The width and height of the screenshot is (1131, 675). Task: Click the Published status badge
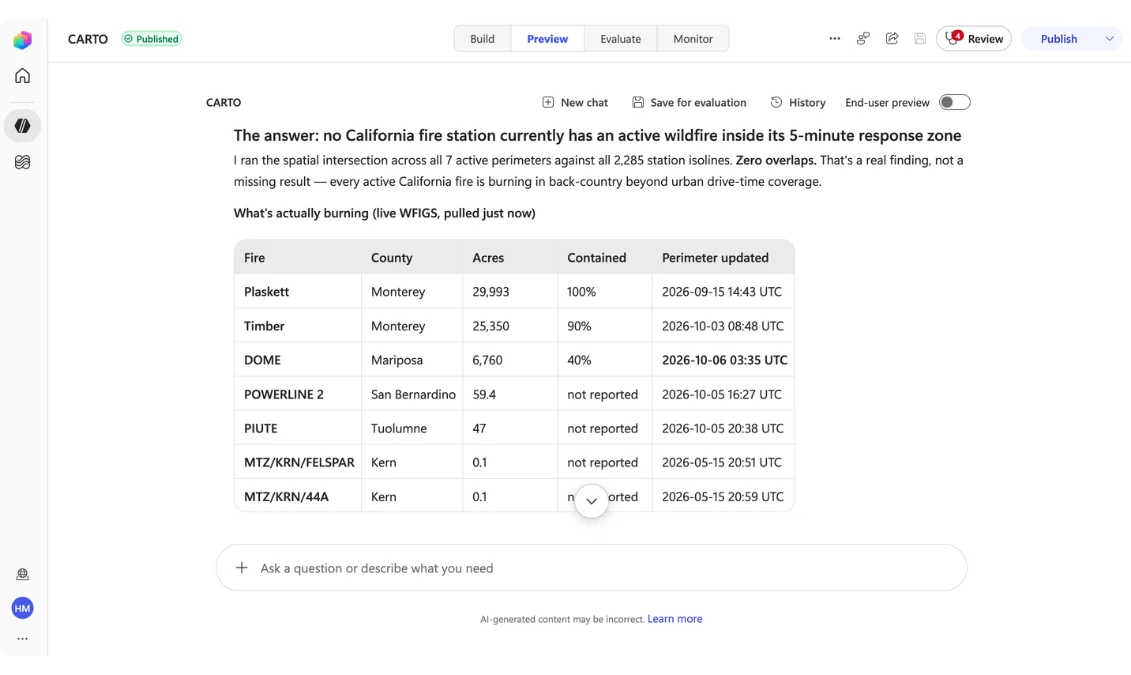click(151, 39)
